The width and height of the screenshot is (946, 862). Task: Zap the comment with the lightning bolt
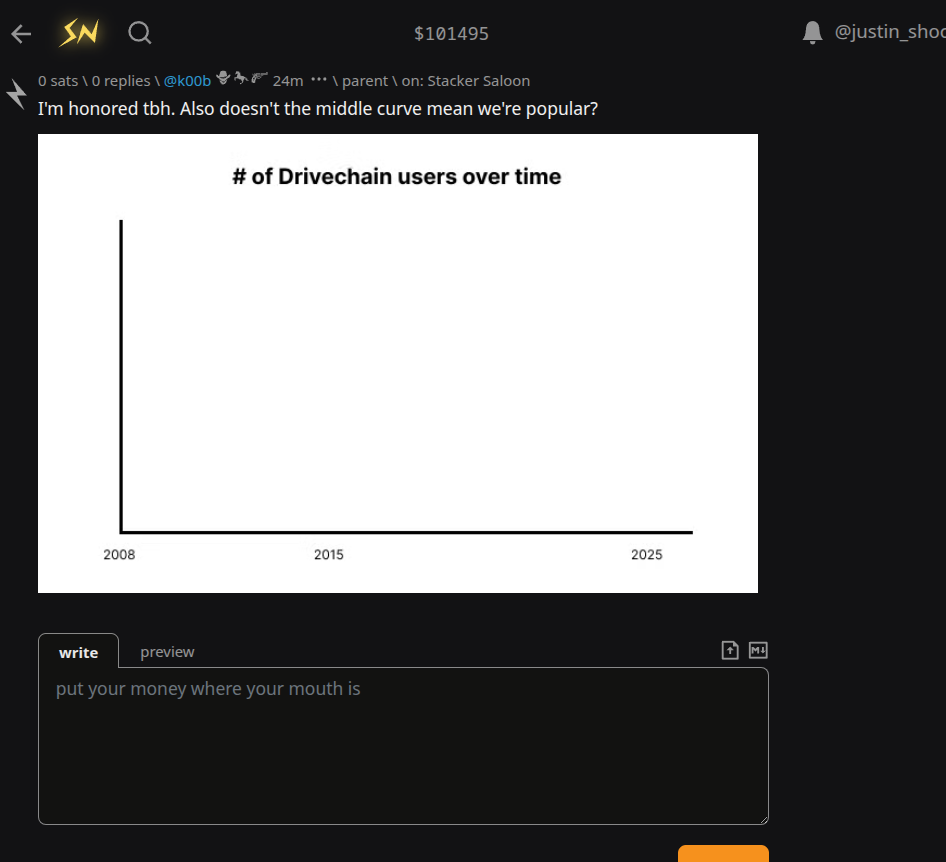click(17, 94)
